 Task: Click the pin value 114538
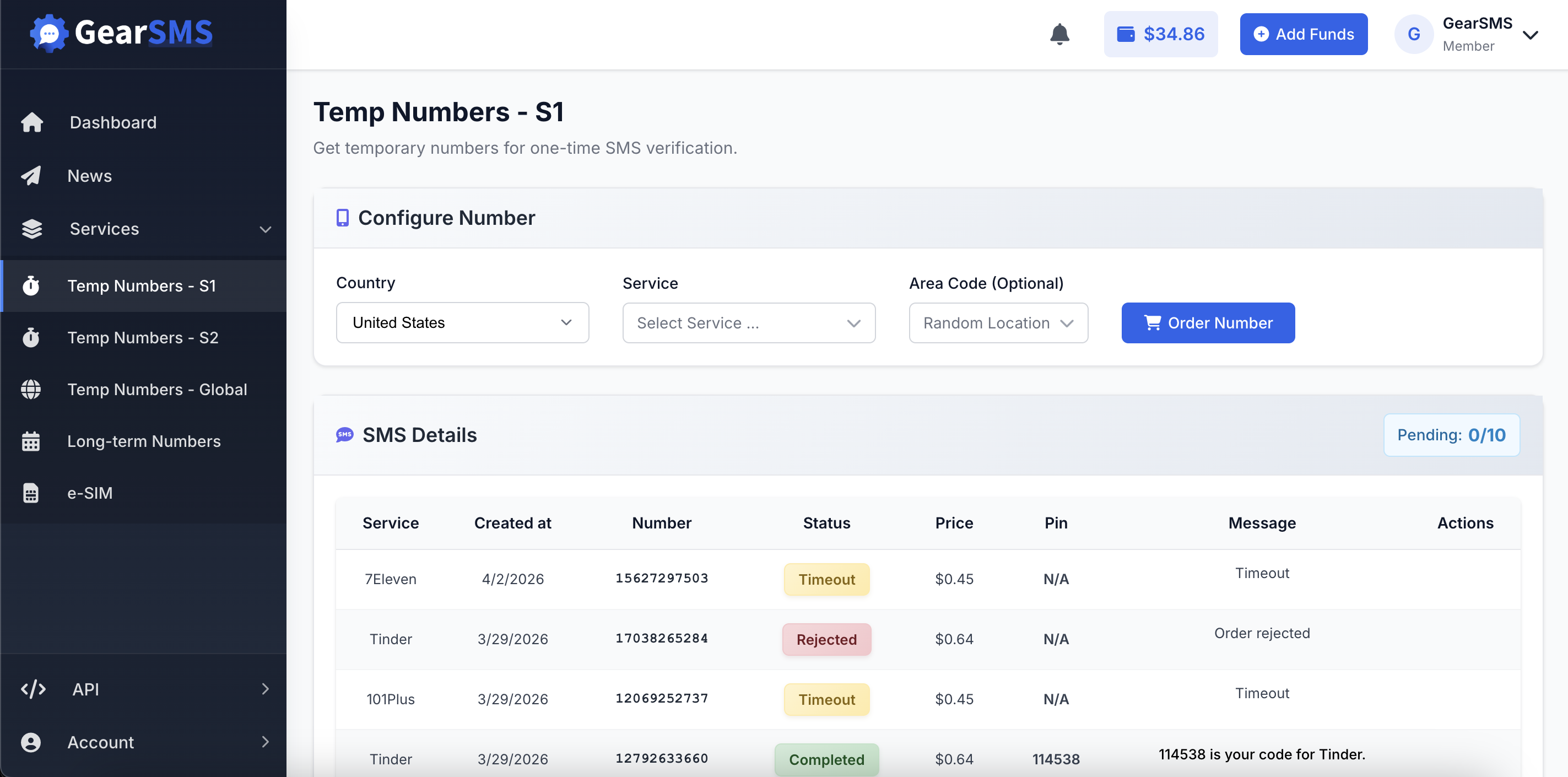[x=1056, y=759]
